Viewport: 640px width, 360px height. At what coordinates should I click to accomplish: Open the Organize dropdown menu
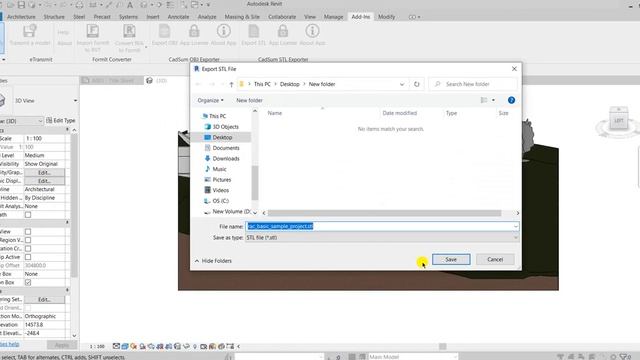pos(210,100)
